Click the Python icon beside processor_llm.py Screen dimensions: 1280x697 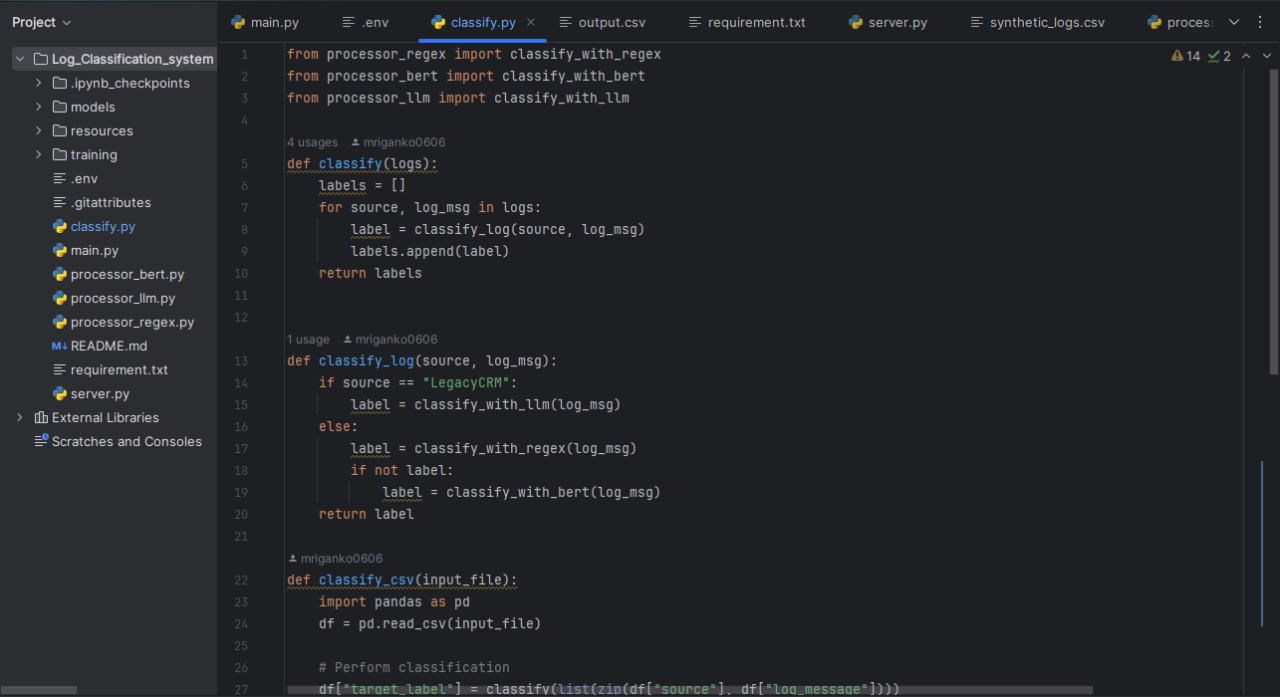[60, 298]
